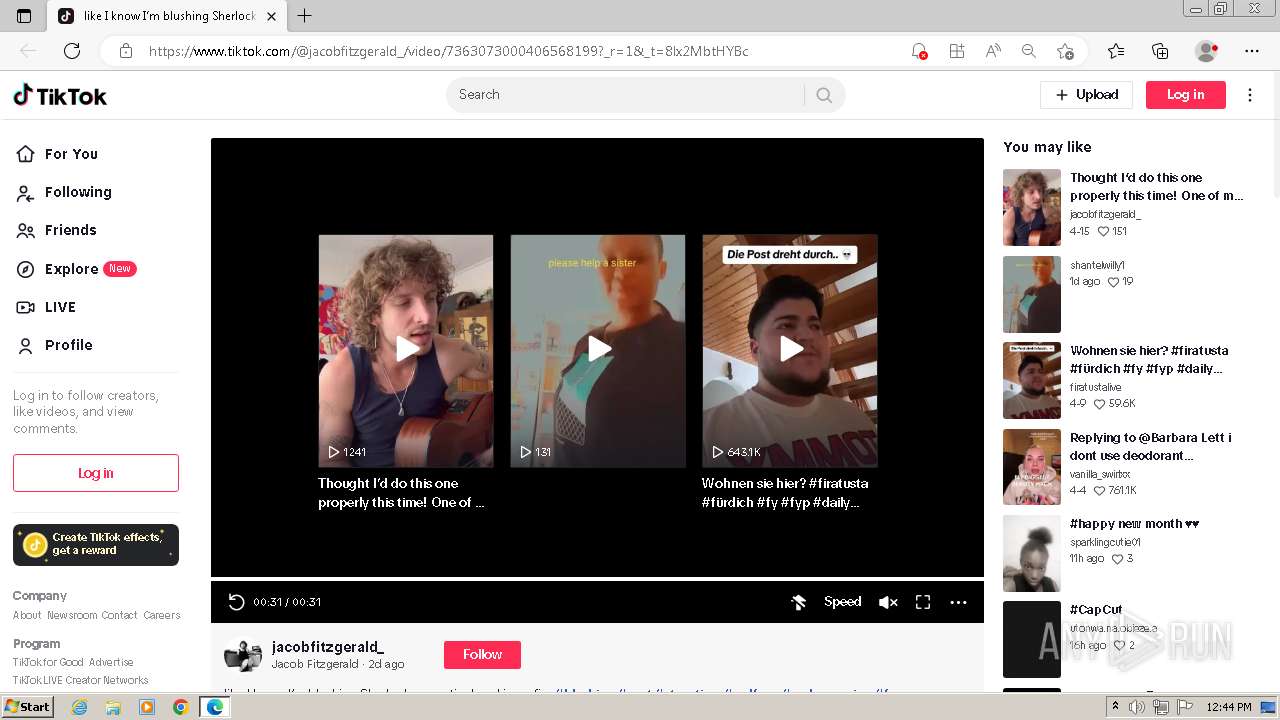This screenshot has width=1280, height=720.
Task: Open the header three-dot more menu
Action: point(1250,95)
